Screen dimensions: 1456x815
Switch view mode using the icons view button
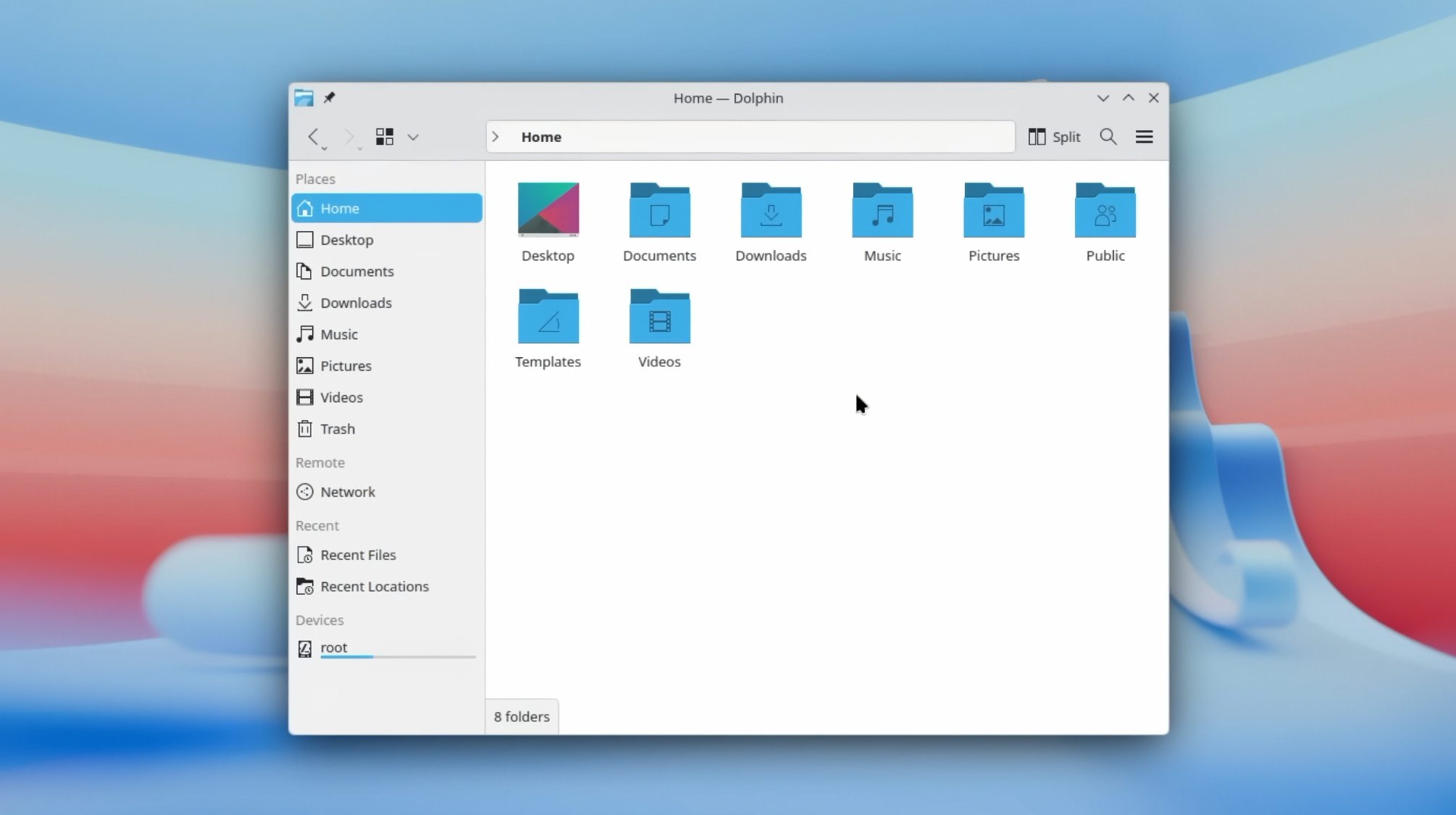[x=385, y=136]
